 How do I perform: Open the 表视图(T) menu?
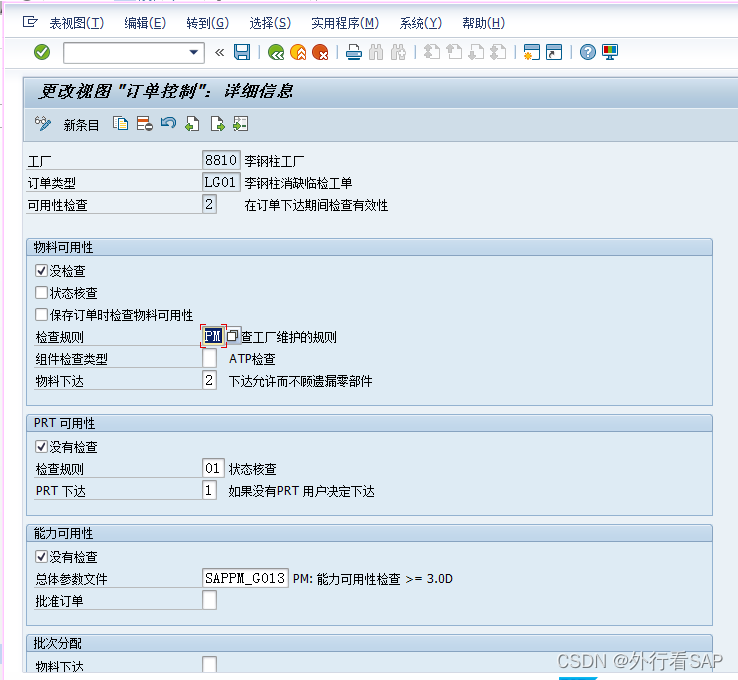(77, 23)
